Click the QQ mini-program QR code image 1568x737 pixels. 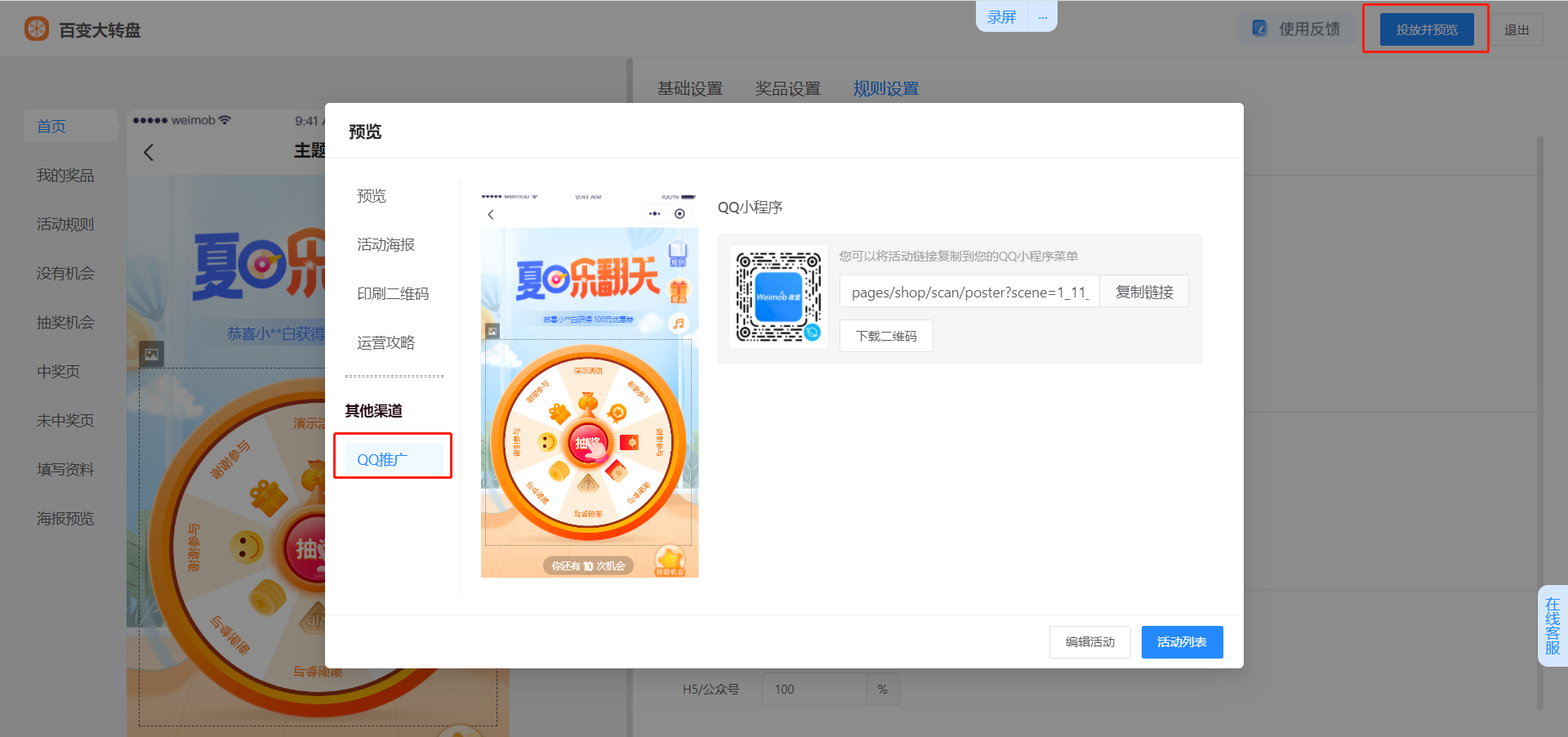pyautogui.click(x=777, y=297)
